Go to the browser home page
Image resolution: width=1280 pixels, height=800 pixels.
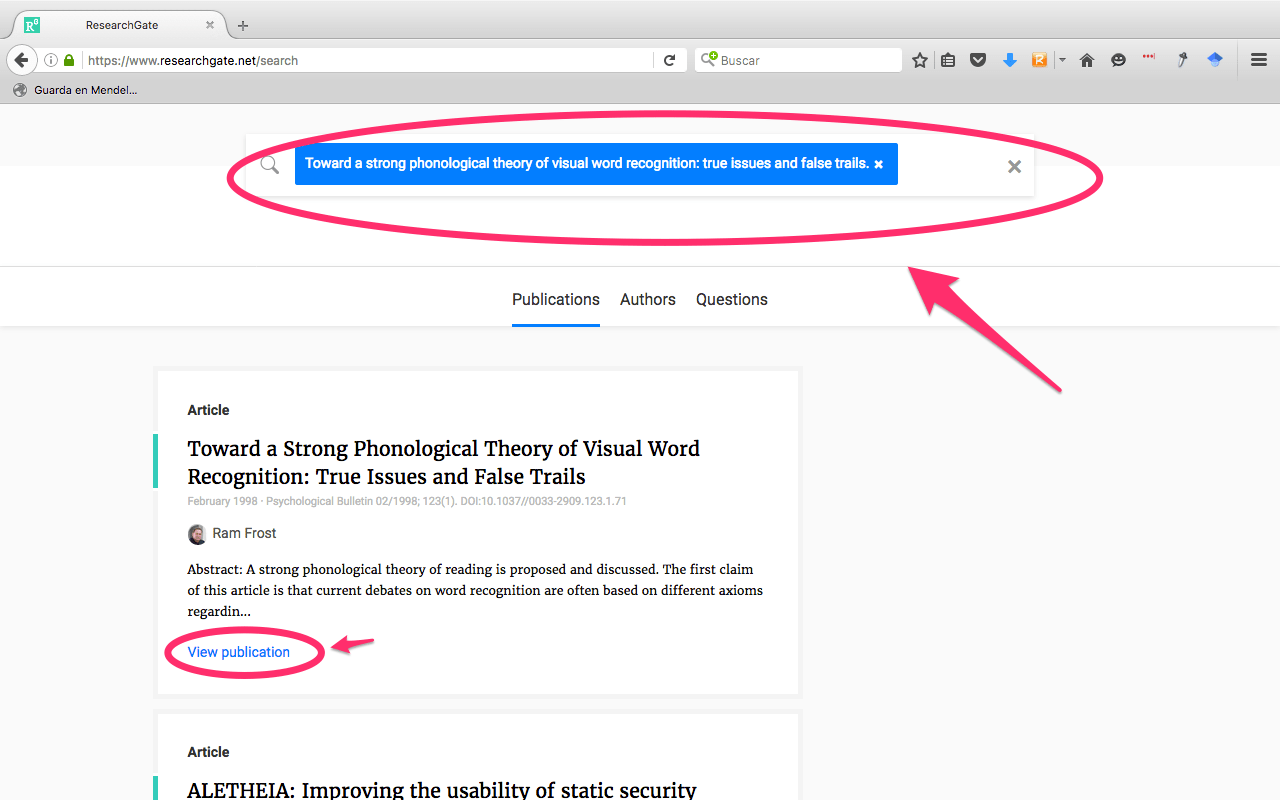tap(1087, 60)
